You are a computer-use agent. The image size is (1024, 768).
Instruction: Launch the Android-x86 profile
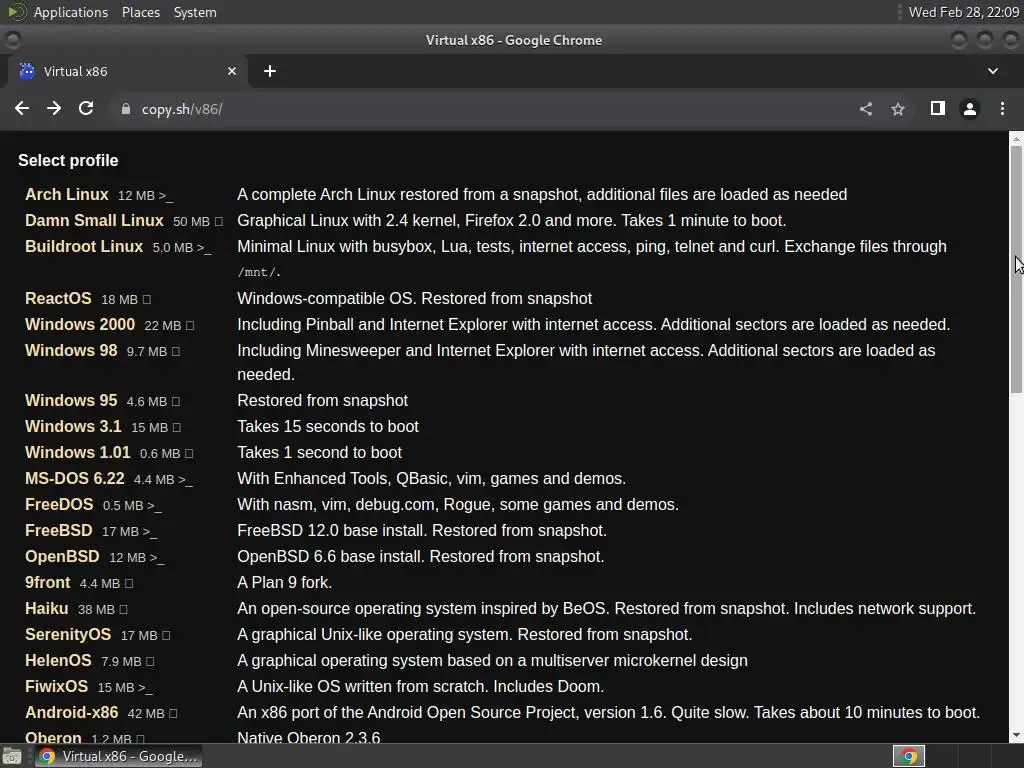pos(72,712)
